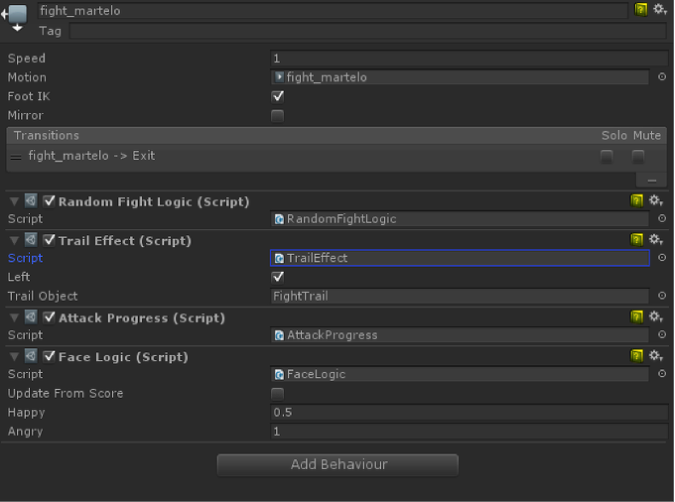Open help icon for Face Logic script
675x502 pixels.
tap(637, 356)
